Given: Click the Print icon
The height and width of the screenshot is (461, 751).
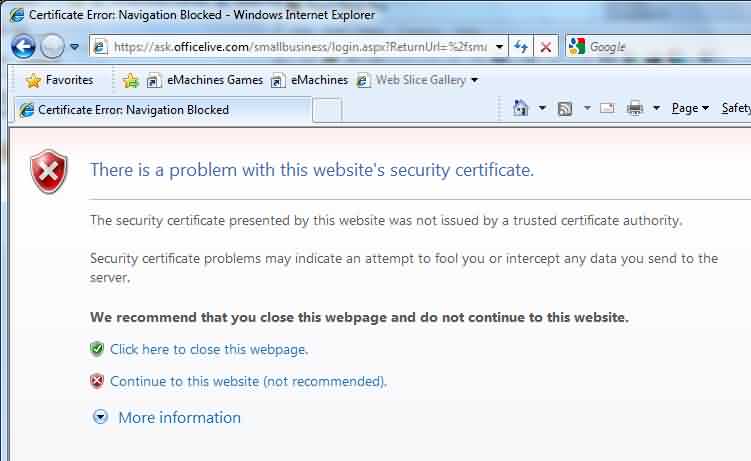Looking at the screenshot, I should pyautogui.click(x=635, y=108).
